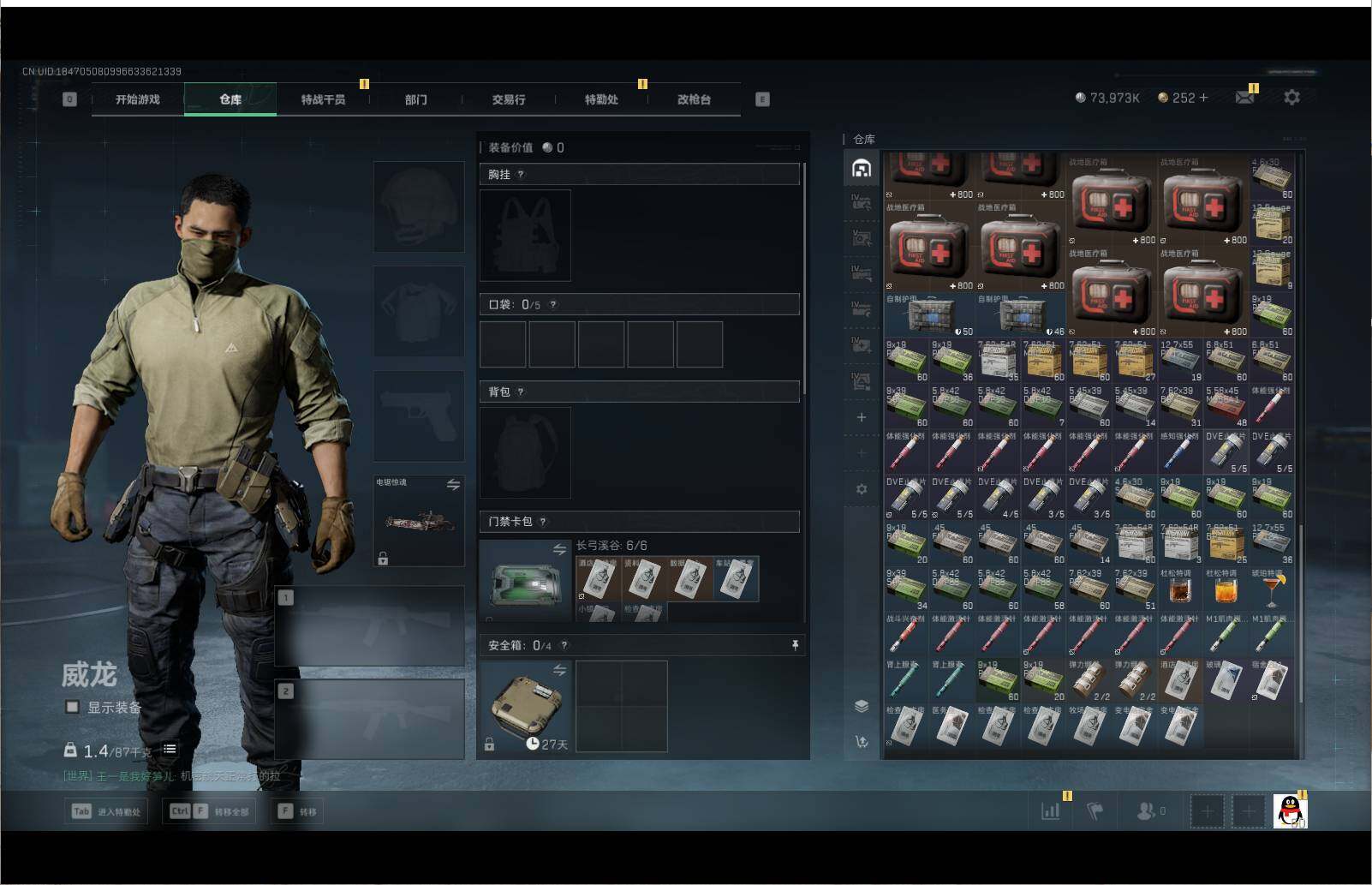Select 自制护甲 with durability 50
1372x885 pixels.
pos(929,315)
